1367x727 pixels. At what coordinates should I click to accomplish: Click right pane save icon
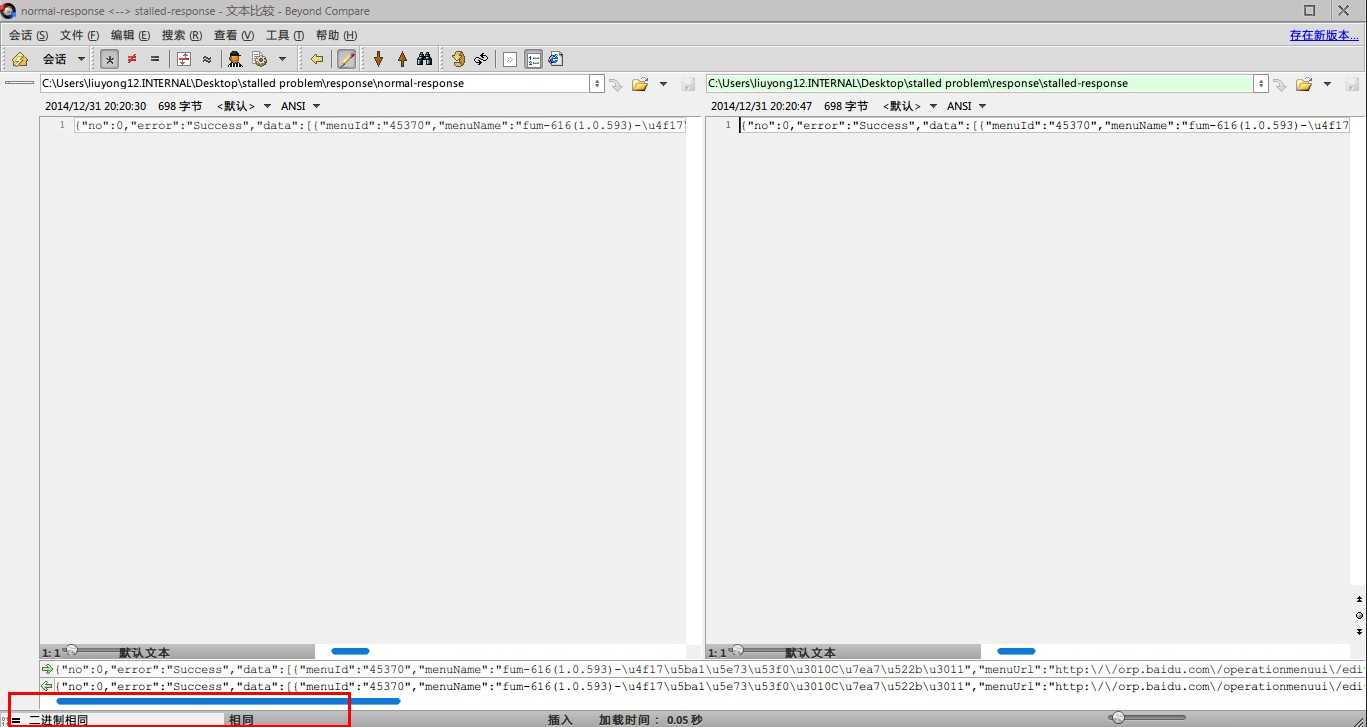pos(1352,85)
